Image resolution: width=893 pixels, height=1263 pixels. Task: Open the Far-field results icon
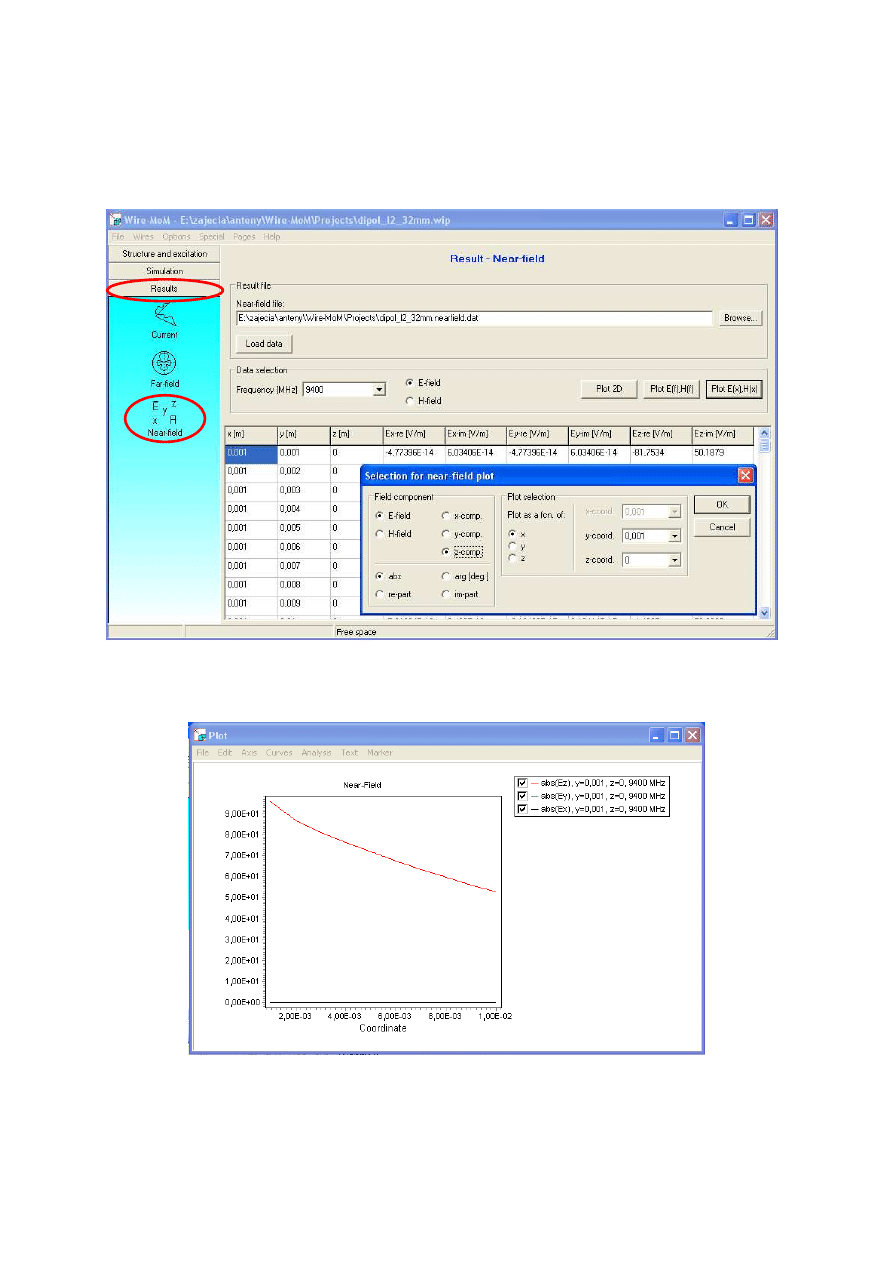pyautogui.click(x=164, y=365)
